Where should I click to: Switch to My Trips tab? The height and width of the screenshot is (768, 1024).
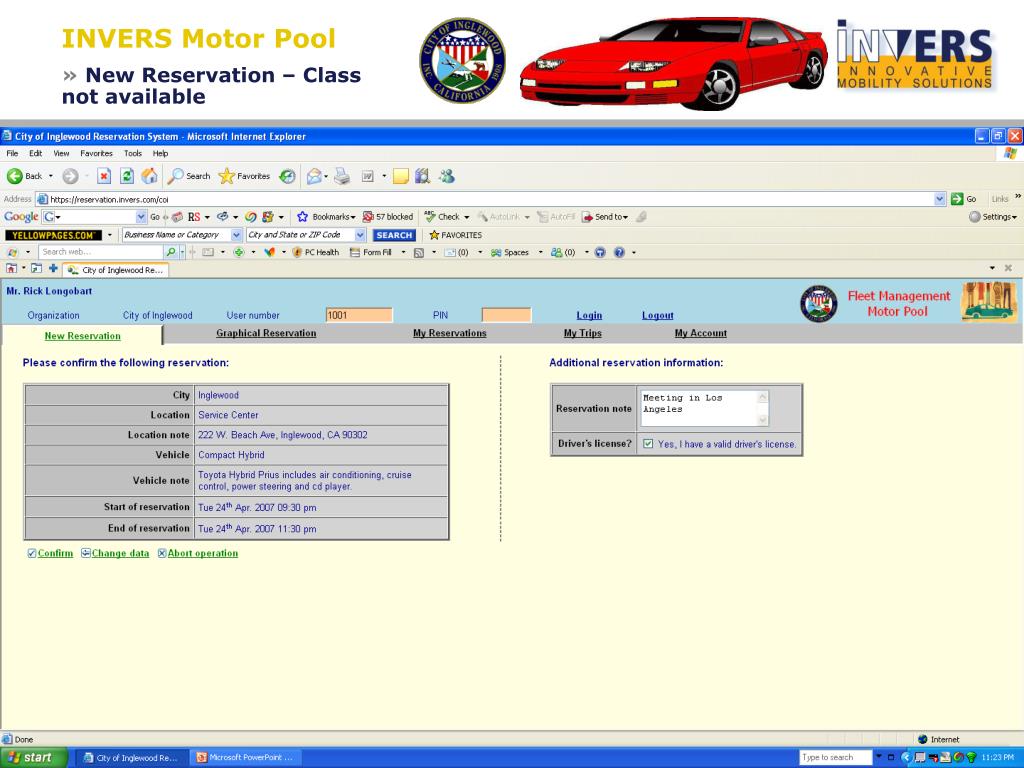point(583,333)
